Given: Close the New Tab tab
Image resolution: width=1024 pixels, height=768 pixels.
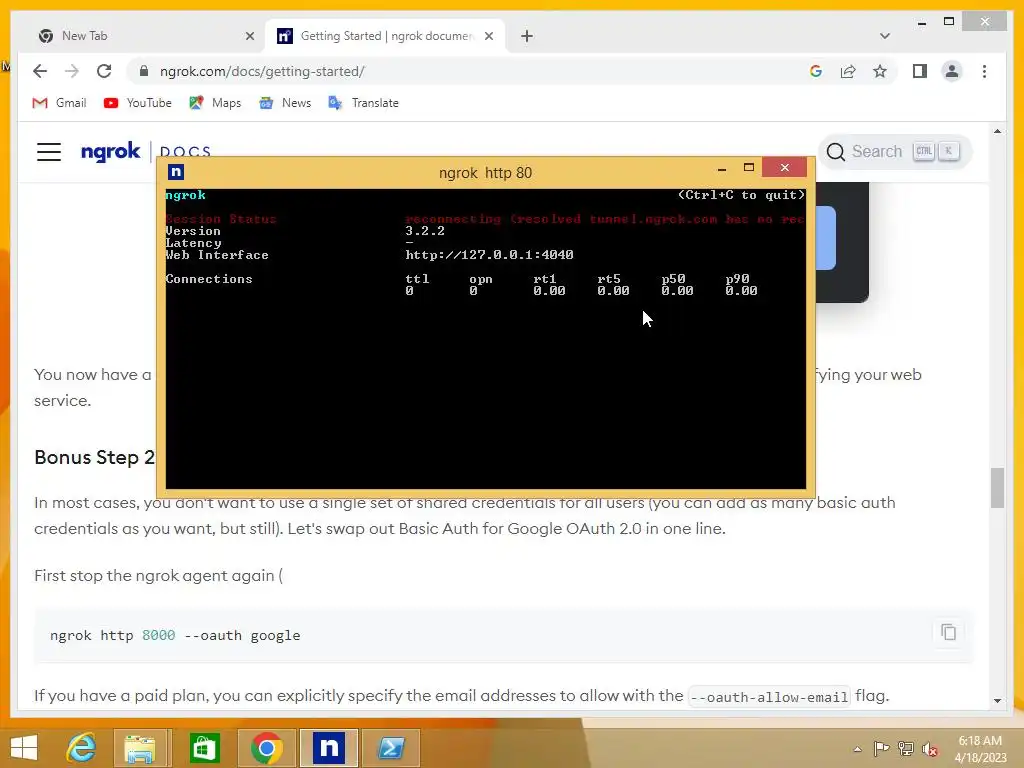Looking at the screenshot, I should (249, 37).
